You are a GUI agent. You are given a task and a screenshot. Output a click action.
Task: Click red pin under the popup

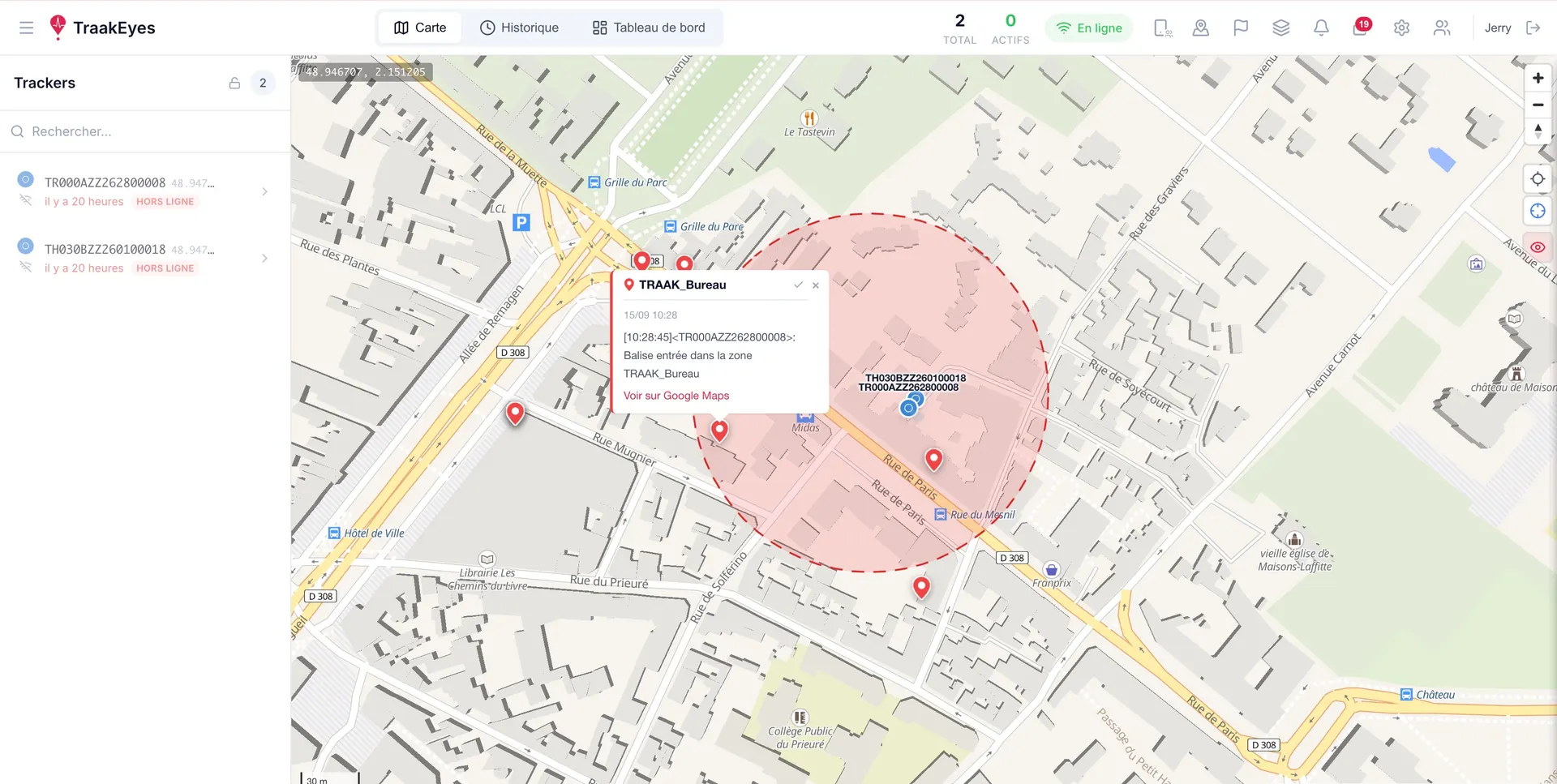[719, 431]
